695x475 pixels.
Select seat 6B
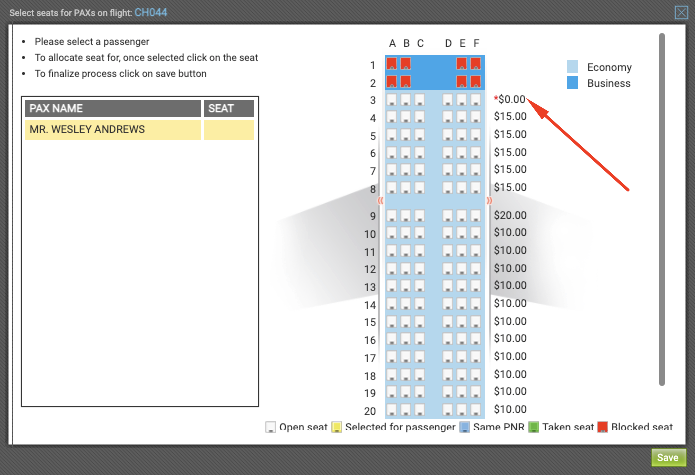coord(406,152)
